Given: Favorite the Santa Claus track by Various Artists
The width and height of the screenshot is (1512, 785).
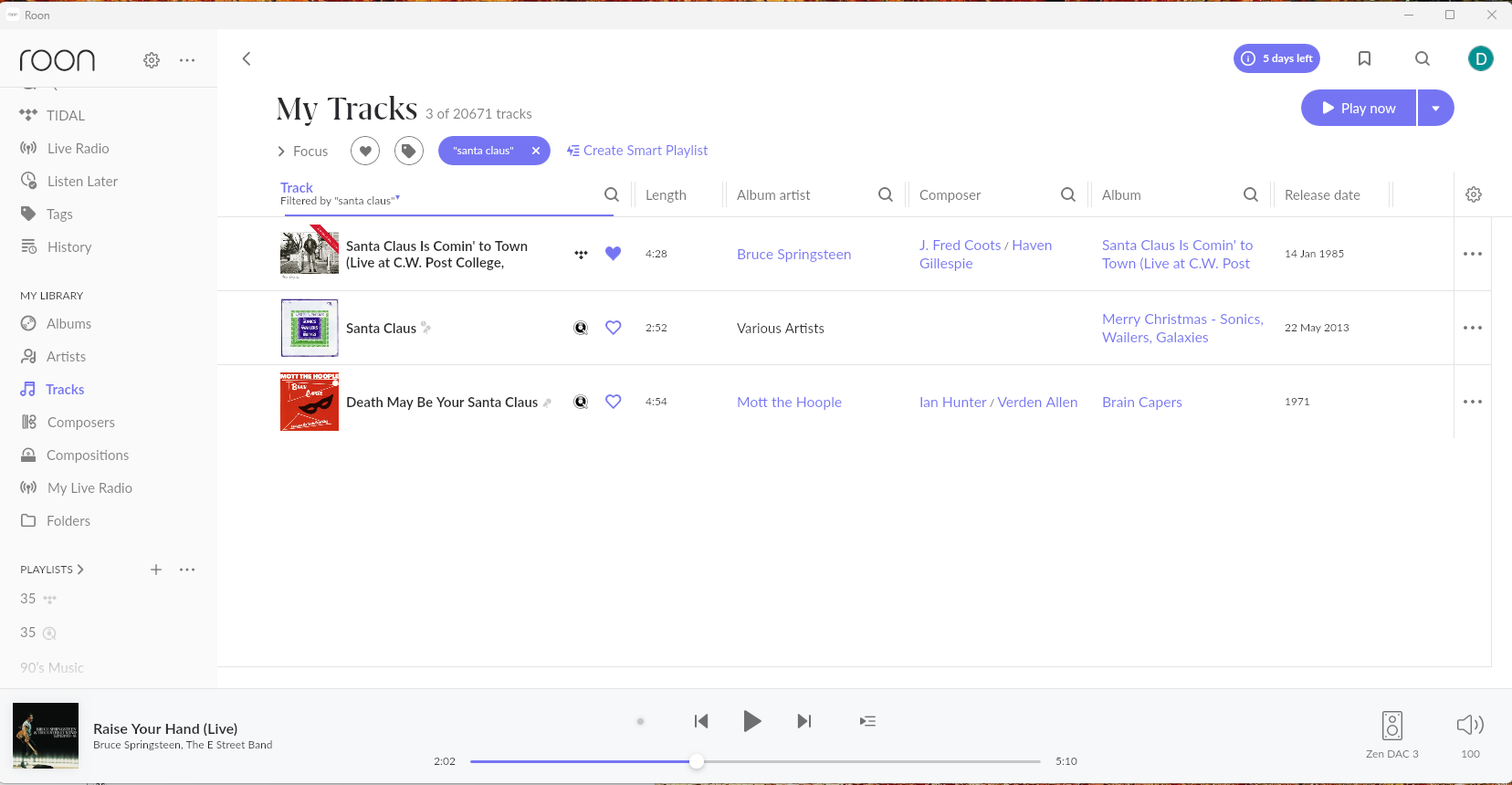Looking at the screenshot, I should [614, 328].
